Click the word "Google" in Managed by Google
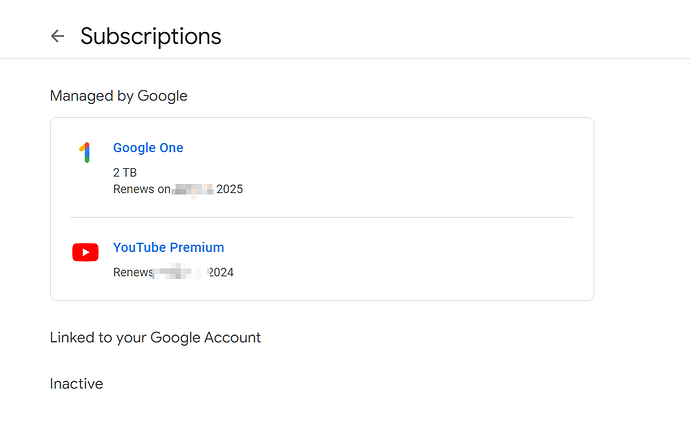Image resolution: width=690 pixels, height=421 pixels. (165, 96)
